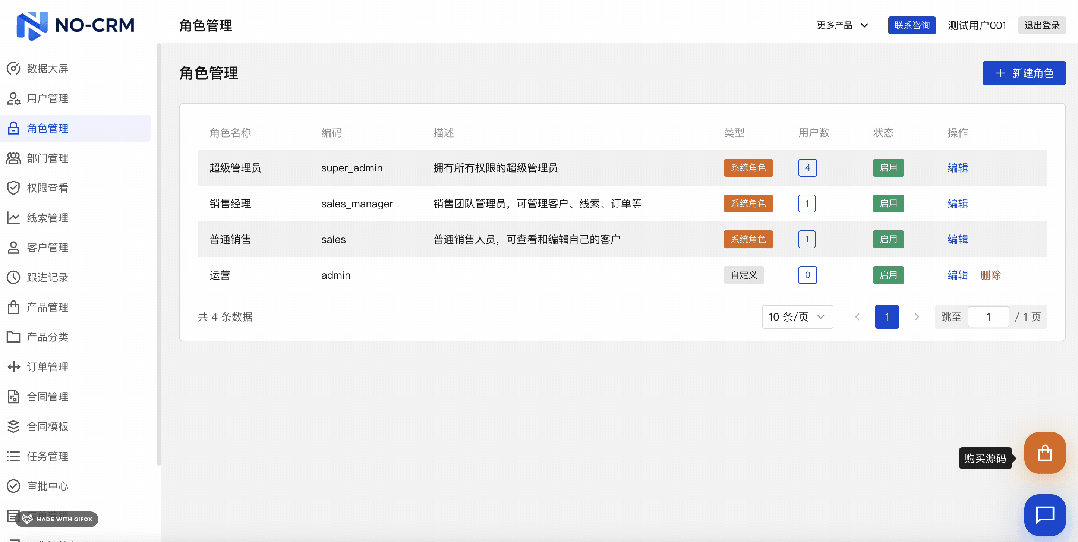This screenshot has height=542, width=1078.
Task: Edit the 运营 role
Action: coord(958,275)
